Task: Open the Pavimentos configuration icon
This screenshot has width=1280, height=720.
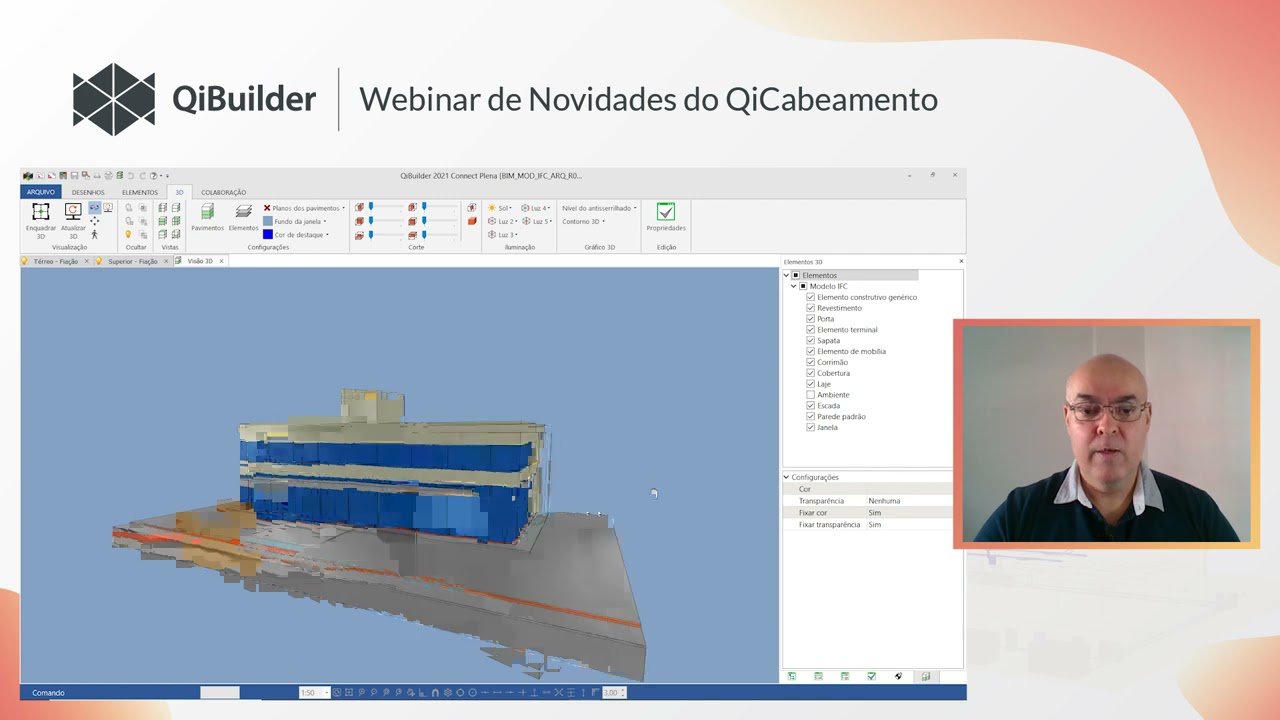Action: pyautogui.click(x=207, y=212)
